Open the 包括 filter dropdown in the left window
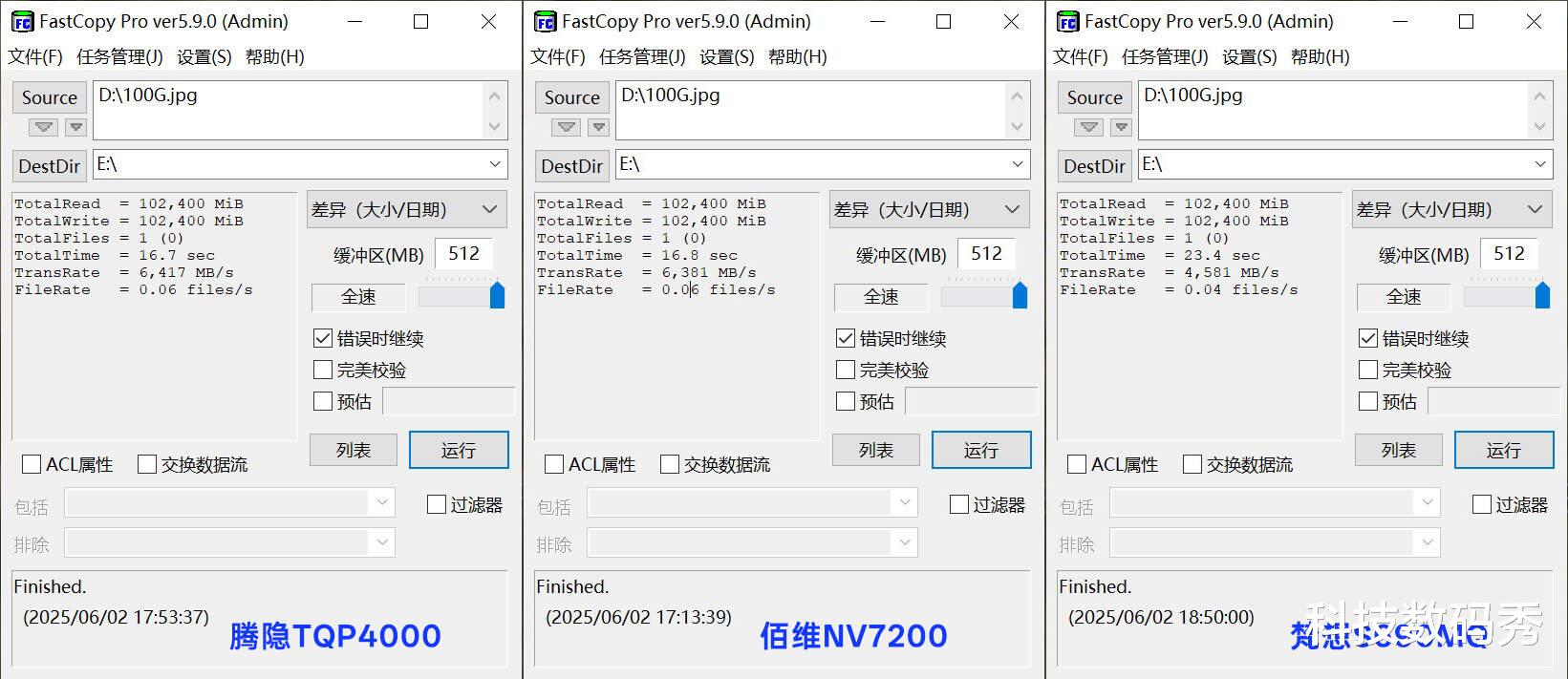The image size is (1568, 679). tap(381, 502)
